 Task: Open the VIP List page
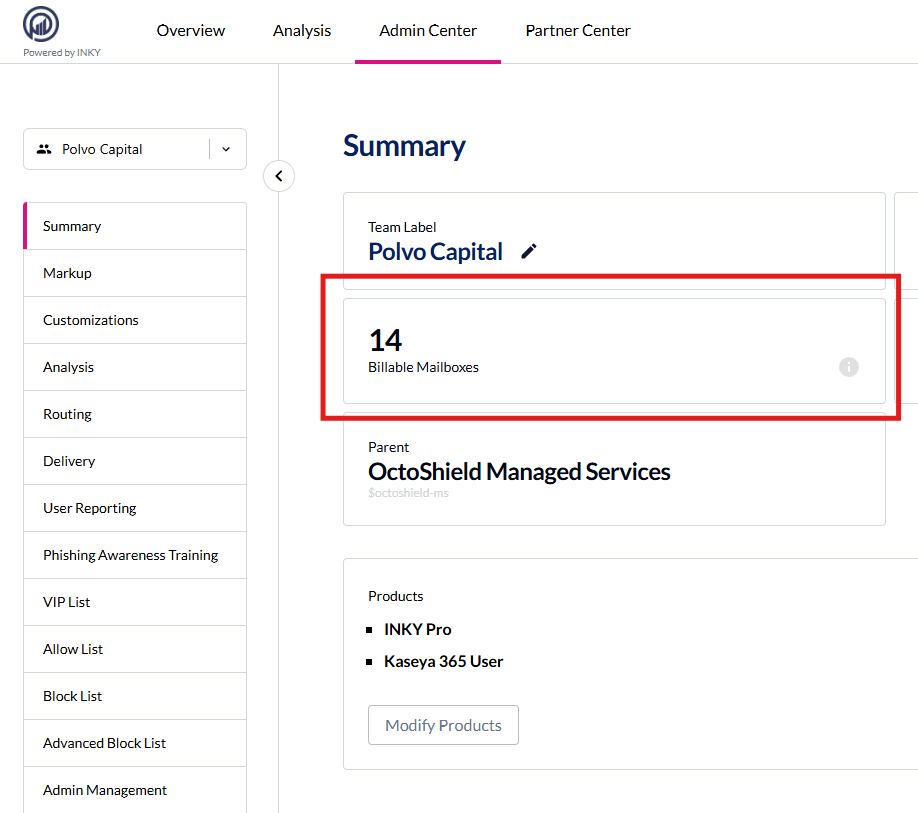(x=67, y=602)
